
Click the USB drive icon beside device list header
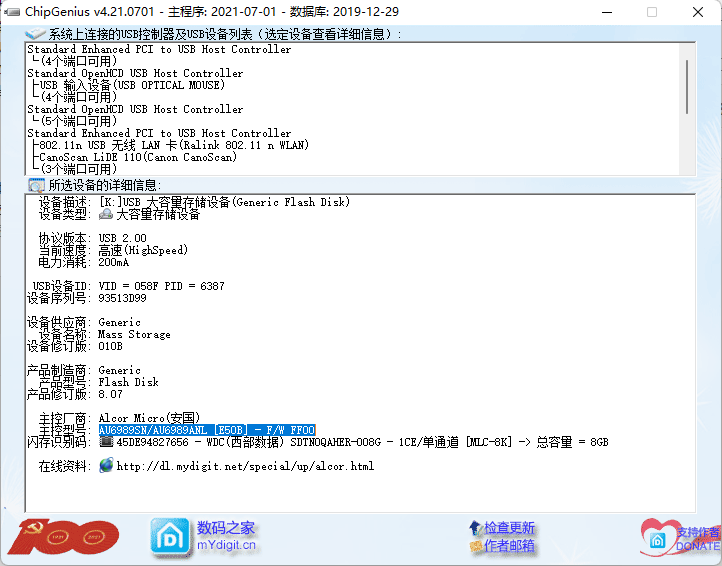coord(35,34)
